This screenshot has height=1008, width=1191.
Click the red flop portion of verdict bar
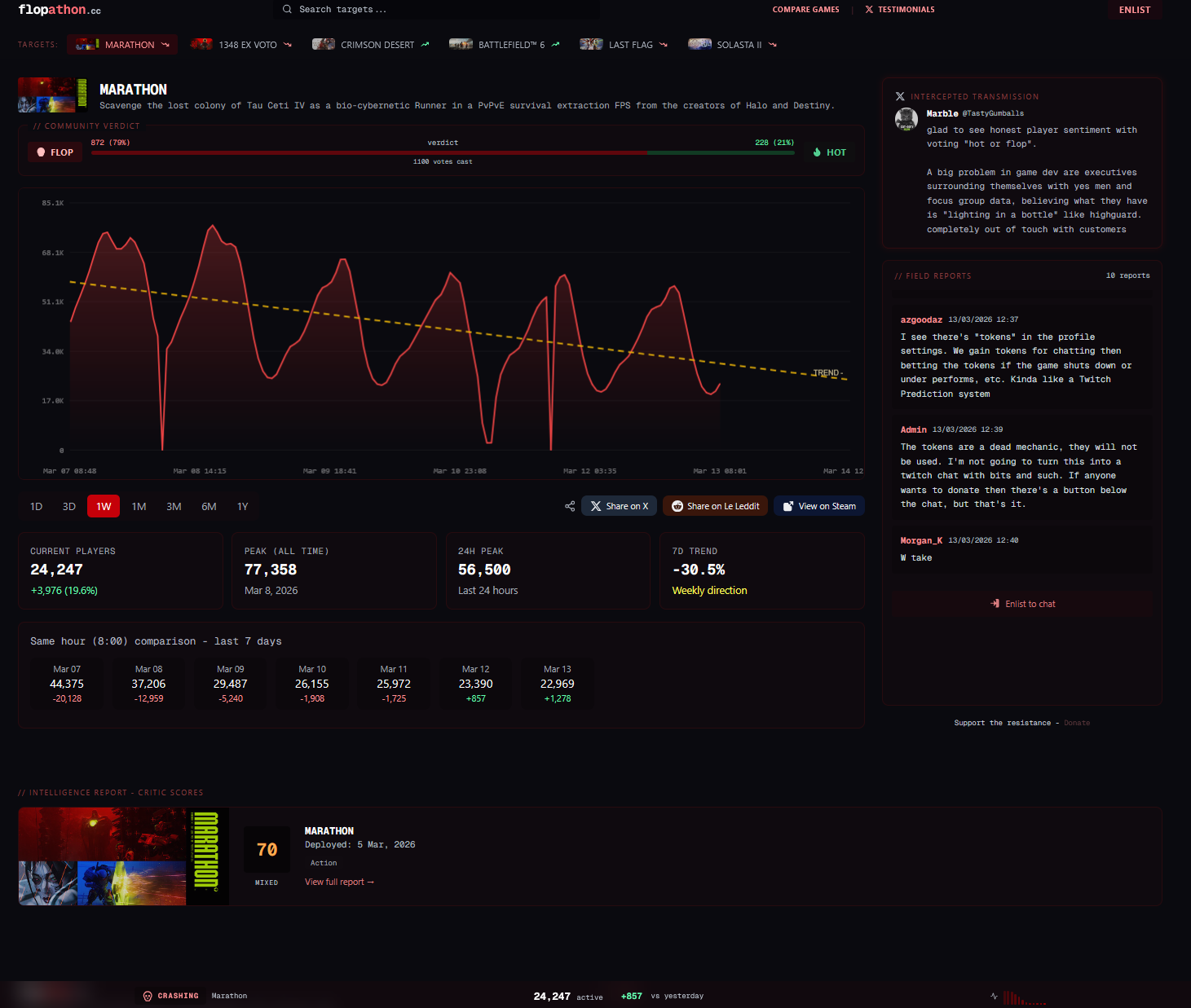pyautogui.click(x=368, y=152)
